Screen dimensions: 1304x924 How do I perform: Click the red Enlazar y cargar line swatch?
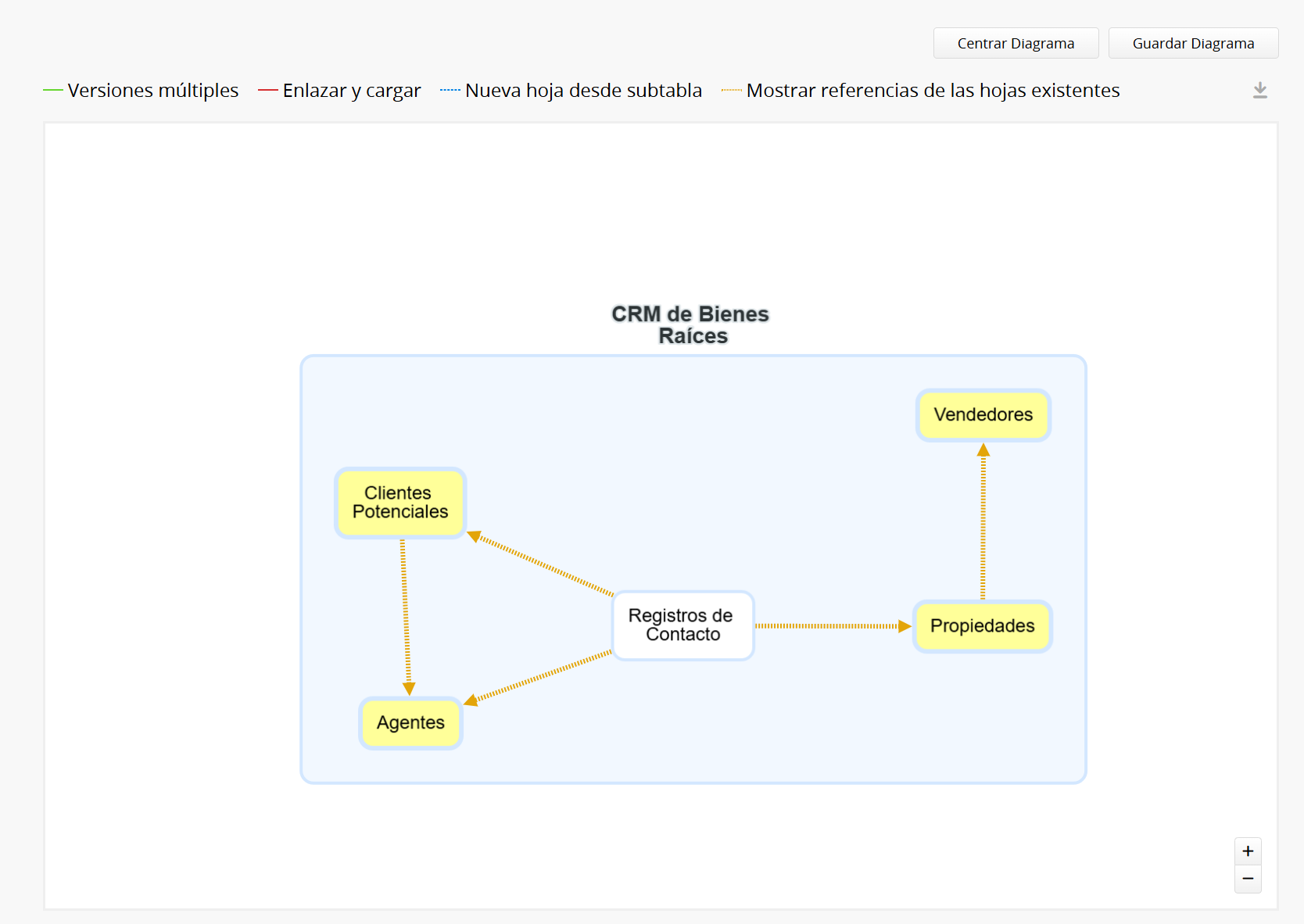pyautogui.click(x=268, y=91)
